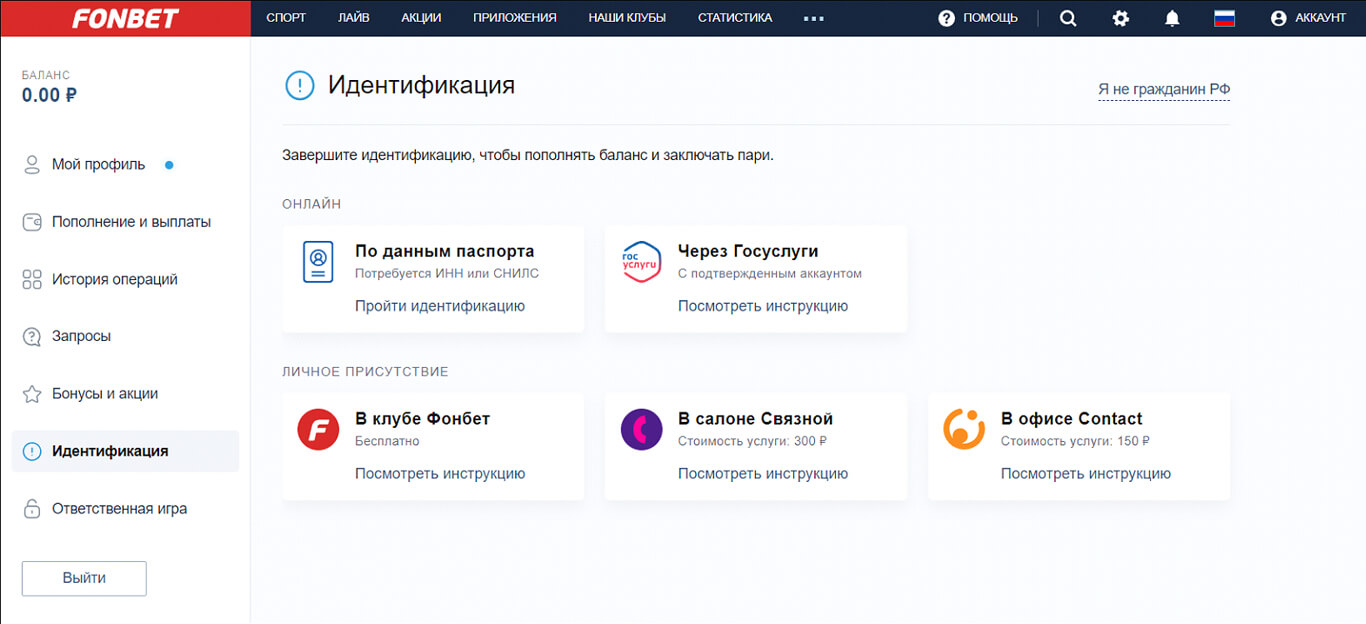Click Пройти идентификацию under passport data
The width and height of the screenshot is (1366, 624).
coord(440,306)
